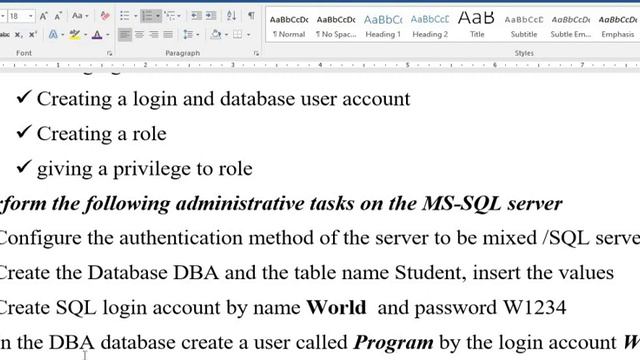Click the word 'World' in bold text
The width and height of the screenshot is (640, 360).
[x=336, y=307]
